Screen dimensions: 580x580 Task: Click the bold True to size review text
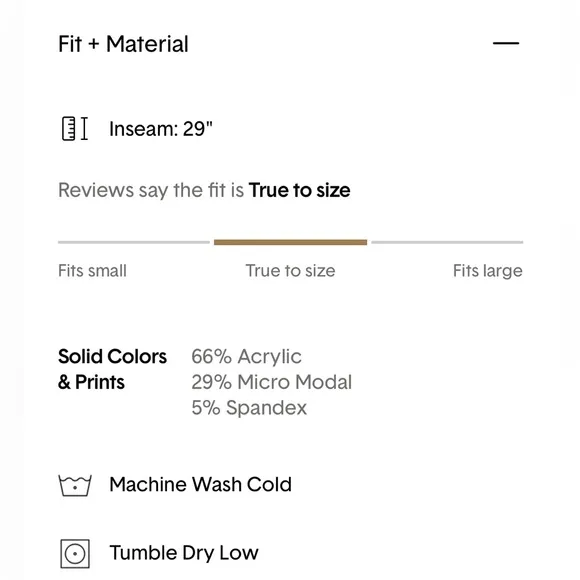coord(300,190)
